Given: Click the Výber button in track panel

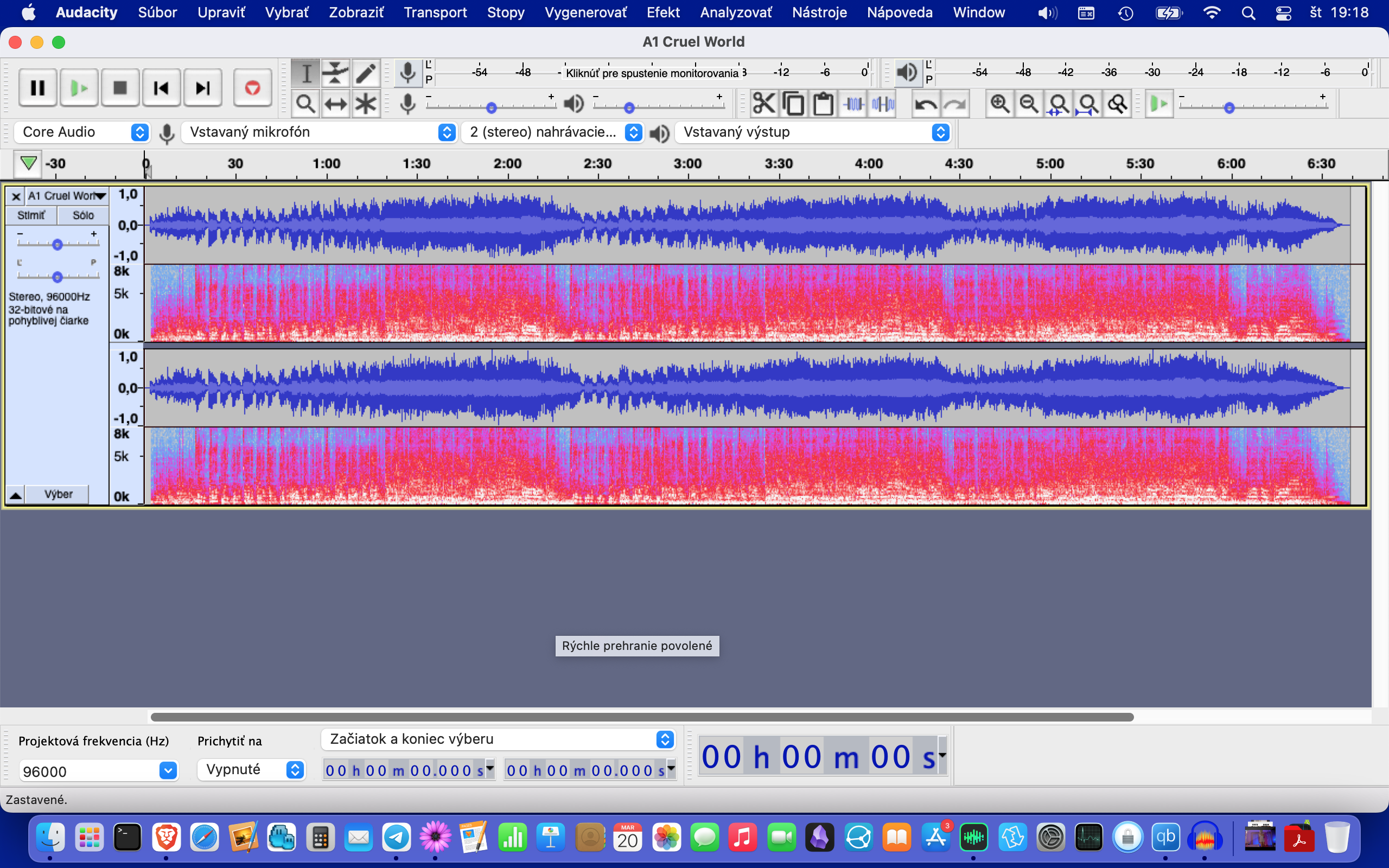Looking at the screenshot, I should pos(58,494).
